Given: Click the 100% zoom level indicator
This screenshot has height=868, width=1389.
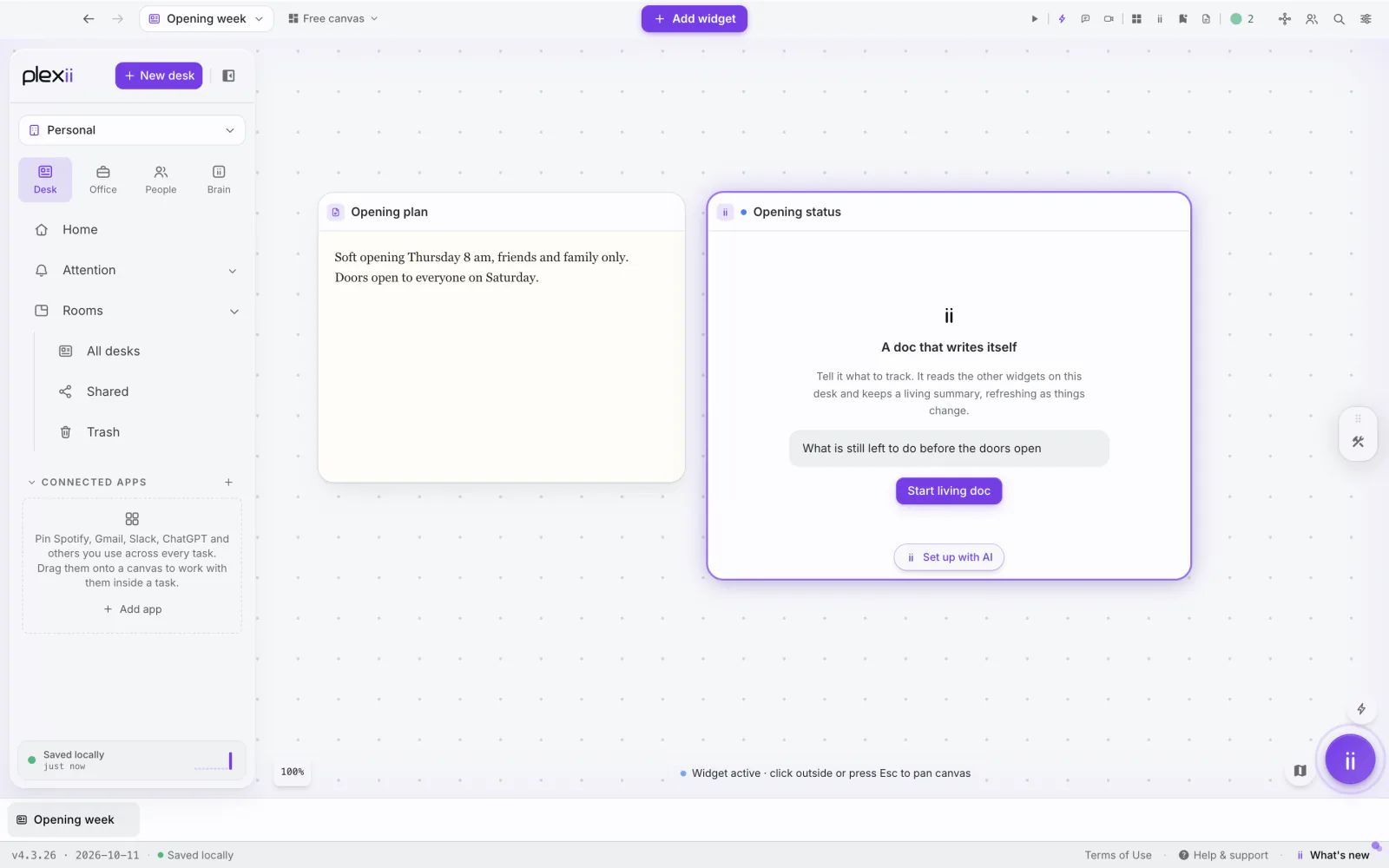Looking at the screenshot, I should click(x=293, y=772).
